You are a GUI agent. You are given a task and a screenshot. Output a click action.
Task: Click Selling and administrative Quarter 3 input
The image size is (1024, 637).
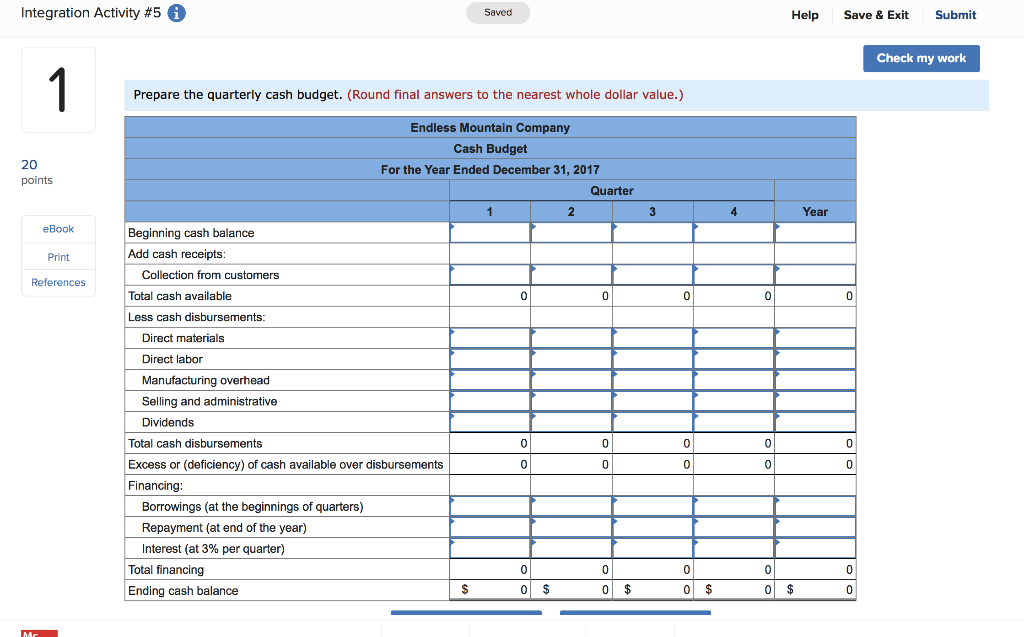(x=652, y=401)
